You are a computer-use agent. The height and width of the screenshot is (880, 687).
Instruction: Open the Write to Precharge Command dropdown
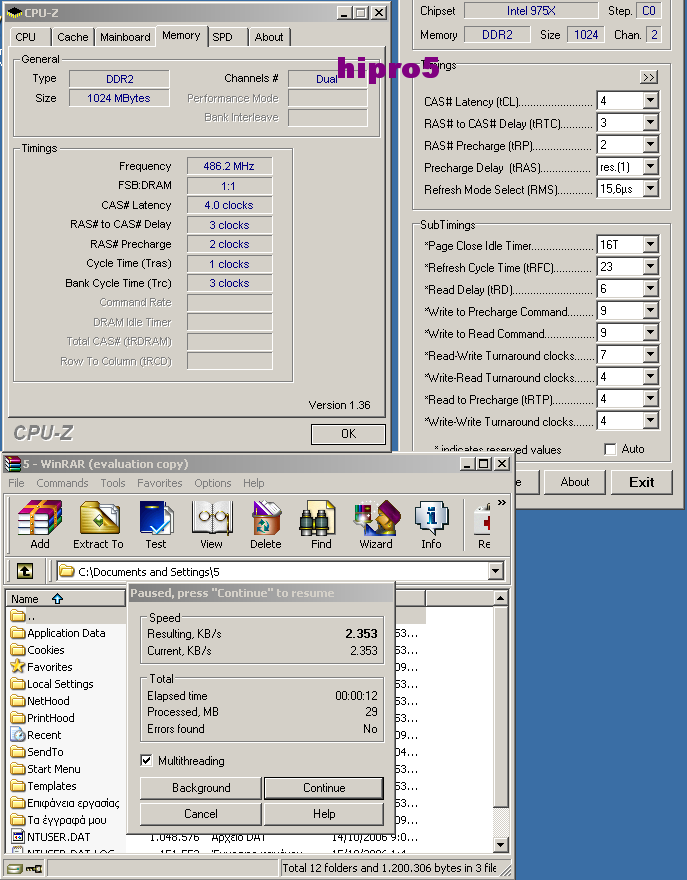(651, 310)
